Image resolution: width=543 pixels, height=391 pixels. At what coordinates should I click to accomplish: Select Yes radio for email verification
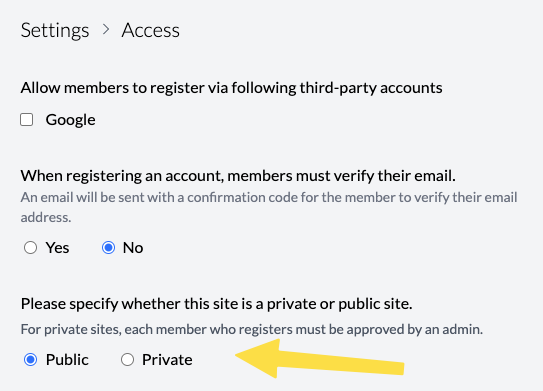(30, 248)
